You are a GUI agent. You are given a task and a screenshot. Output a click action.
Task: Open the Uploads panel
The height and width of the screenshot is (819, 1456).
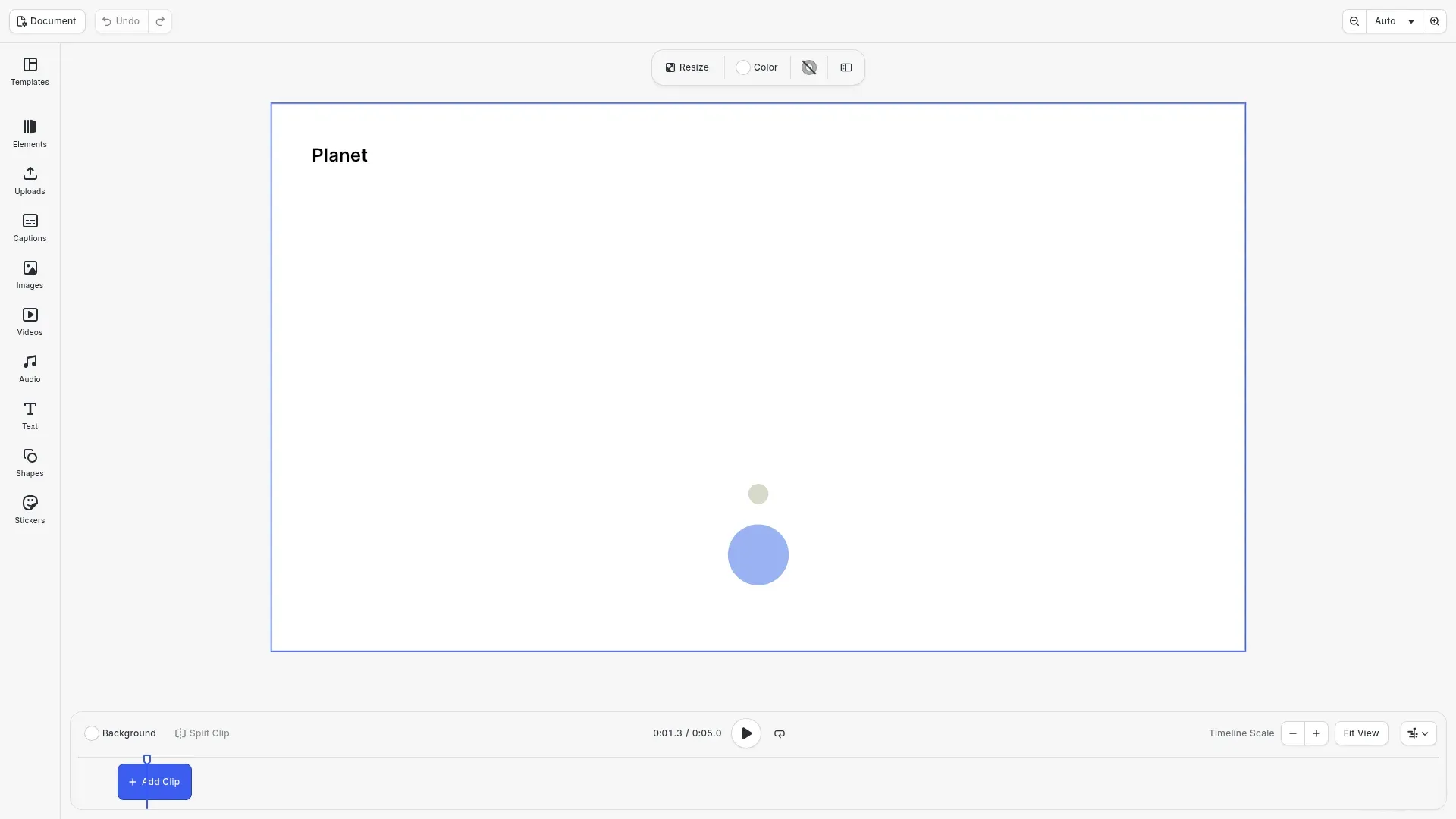30,181
